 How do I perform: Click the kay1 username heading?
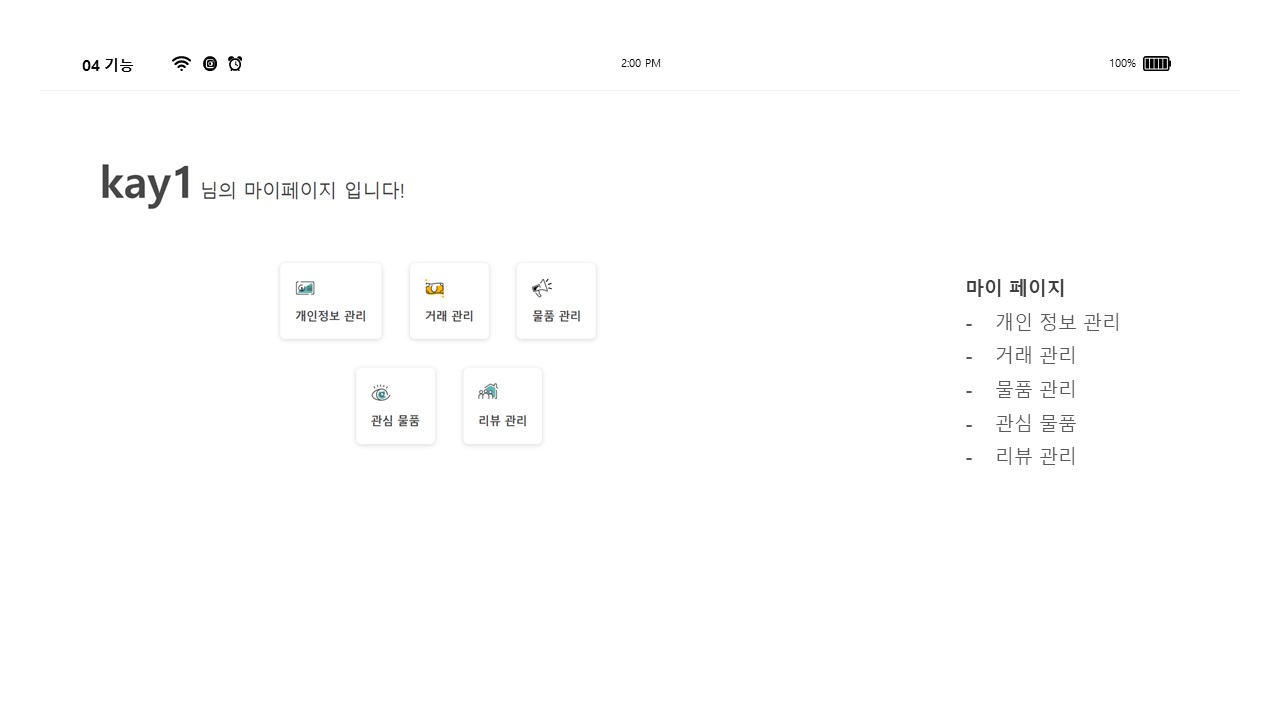(x=147, y=182)
